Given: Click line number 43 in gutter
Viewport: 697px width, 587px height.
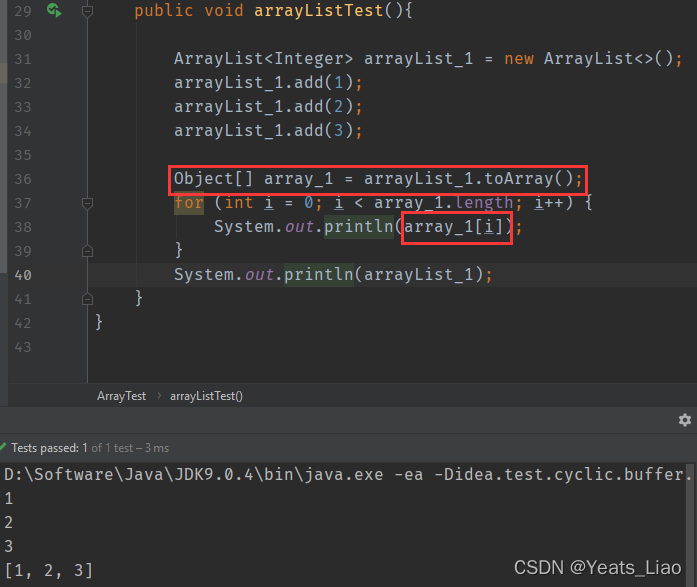Looking at the screenshot, I should pyautogui.click(x=23, y=347).
